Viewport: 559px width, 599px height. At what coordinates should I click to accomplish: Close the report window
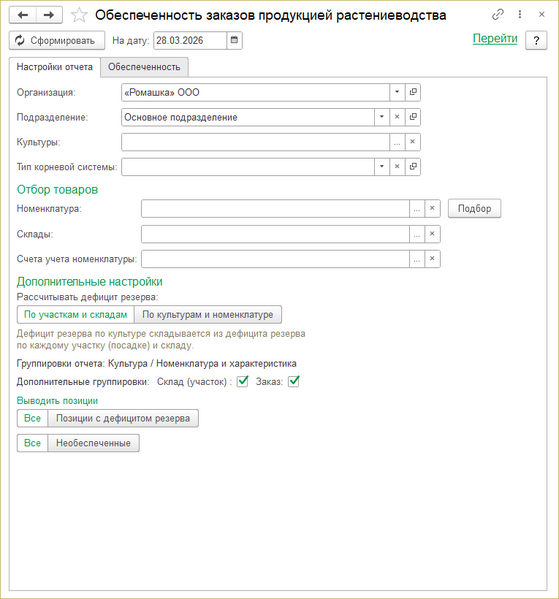(x=541, y=15)
